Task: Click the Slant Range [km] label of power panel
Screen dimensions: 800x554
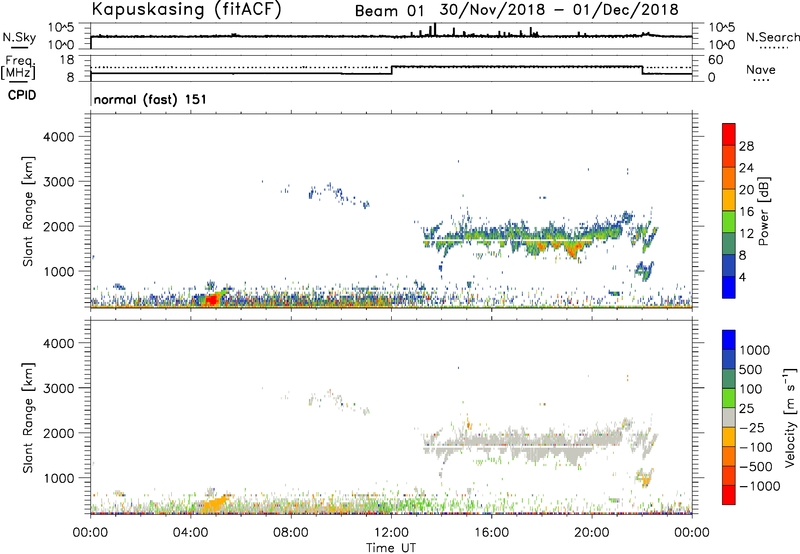Action: coord(28,211)
